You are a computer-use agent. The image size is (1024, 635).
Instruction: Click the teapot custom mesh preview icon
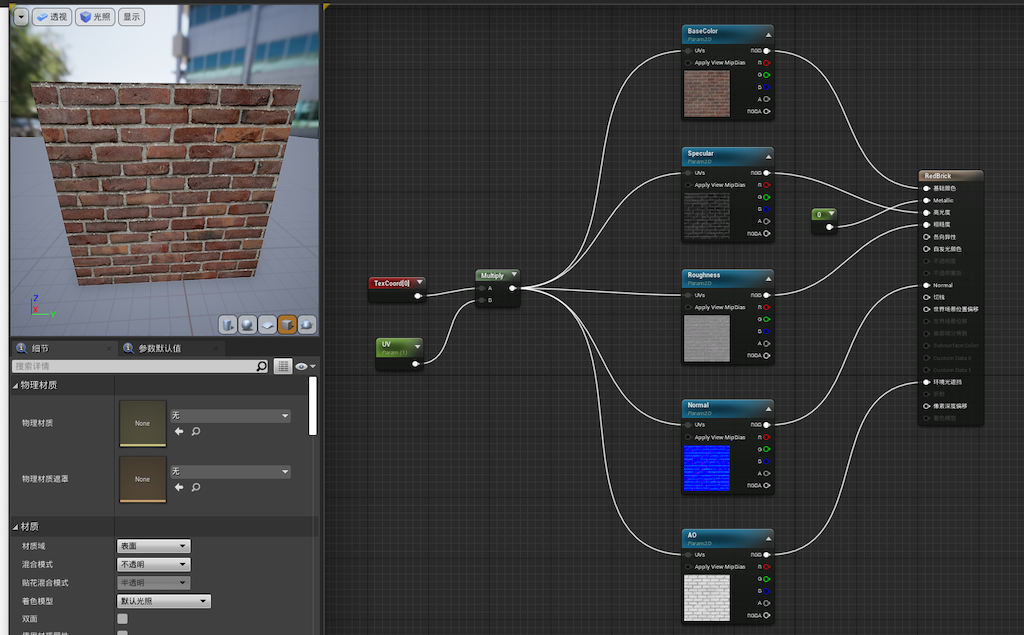[307, 324]
